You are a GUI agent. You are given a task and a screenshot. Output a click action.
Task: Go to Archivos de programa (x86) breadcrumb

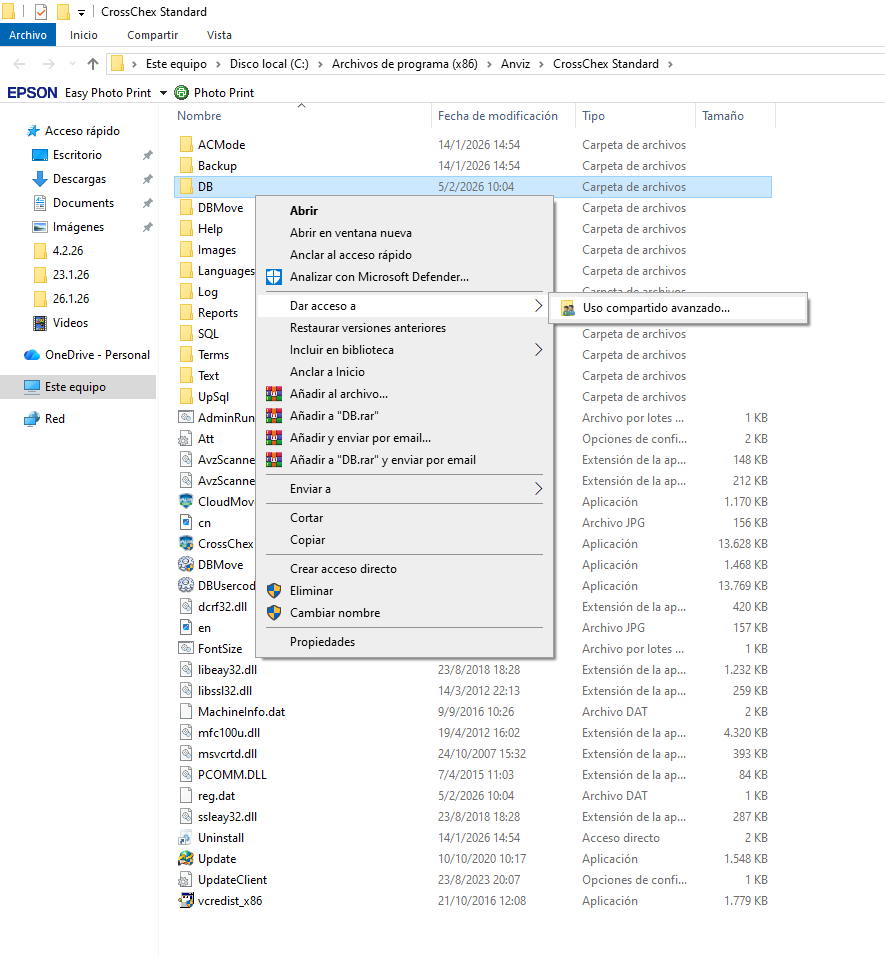[x=405, y=64]
